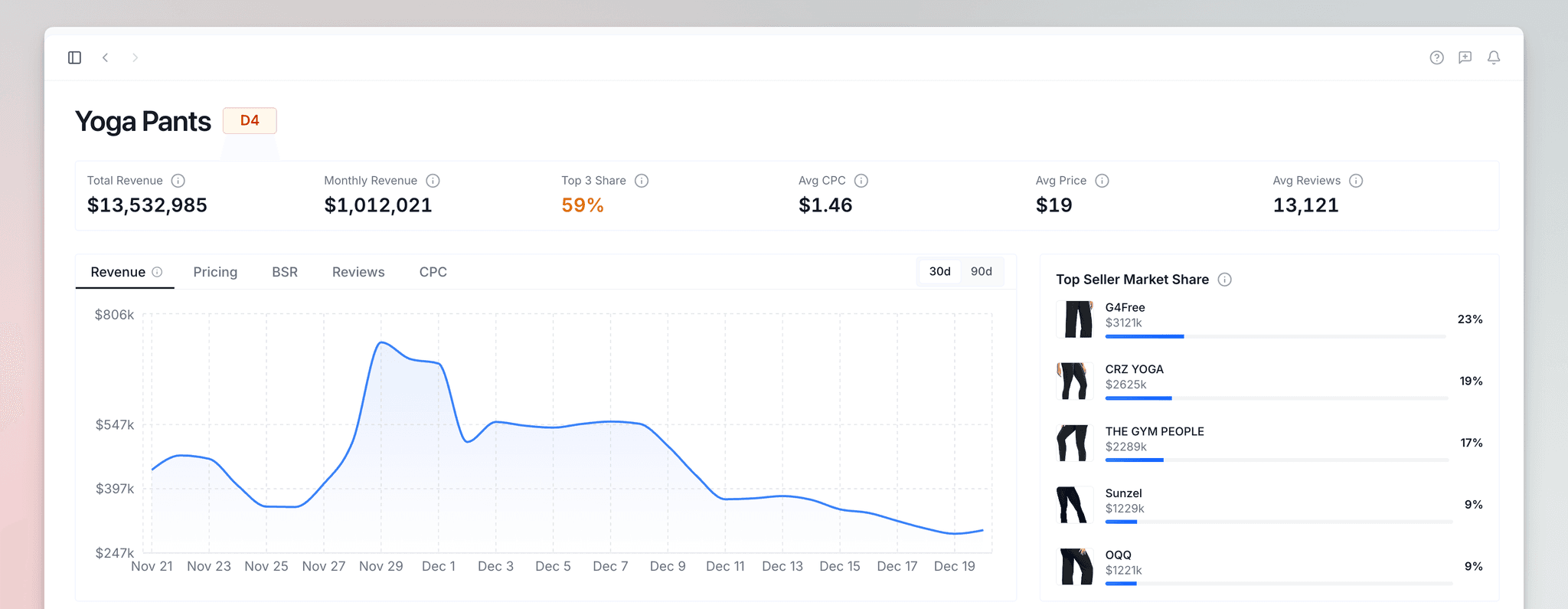
Task: Click the Dec 19 axis label
Action: tap(955, 566)
